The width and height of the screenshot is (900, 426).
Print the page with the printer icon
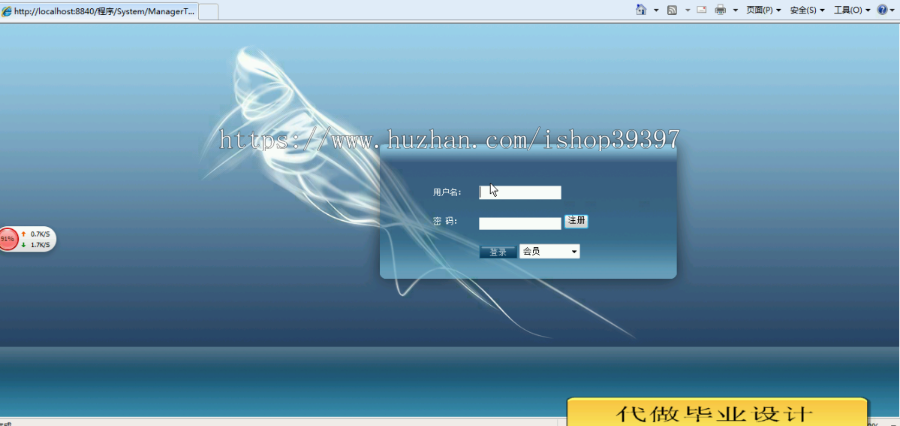720,10
